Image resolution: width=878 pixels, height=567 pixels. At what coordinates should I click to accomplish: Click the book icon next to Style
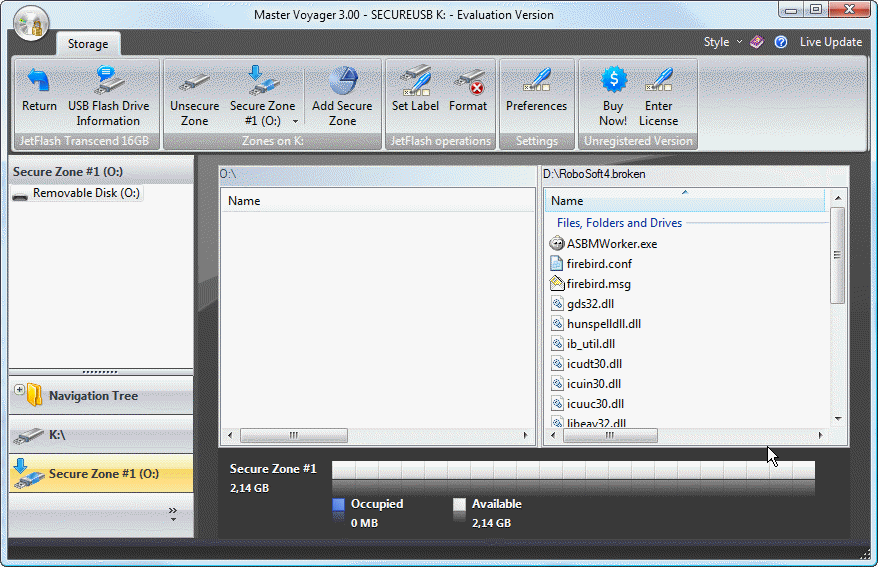click(756, 42)
